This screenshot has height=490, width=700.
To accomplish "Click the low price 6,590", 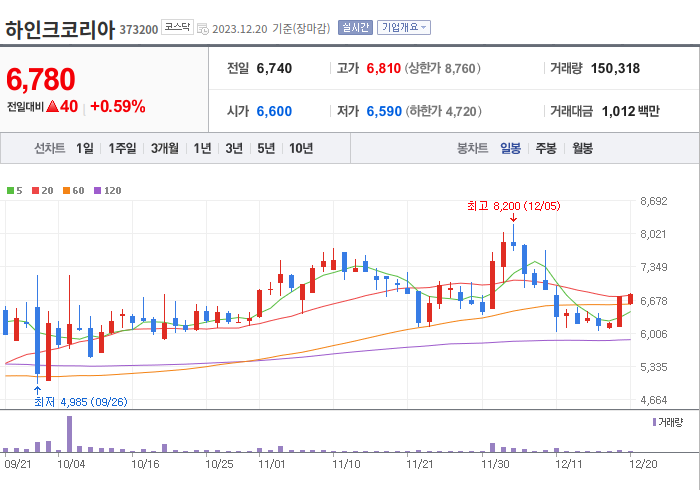I will [384, 111].
